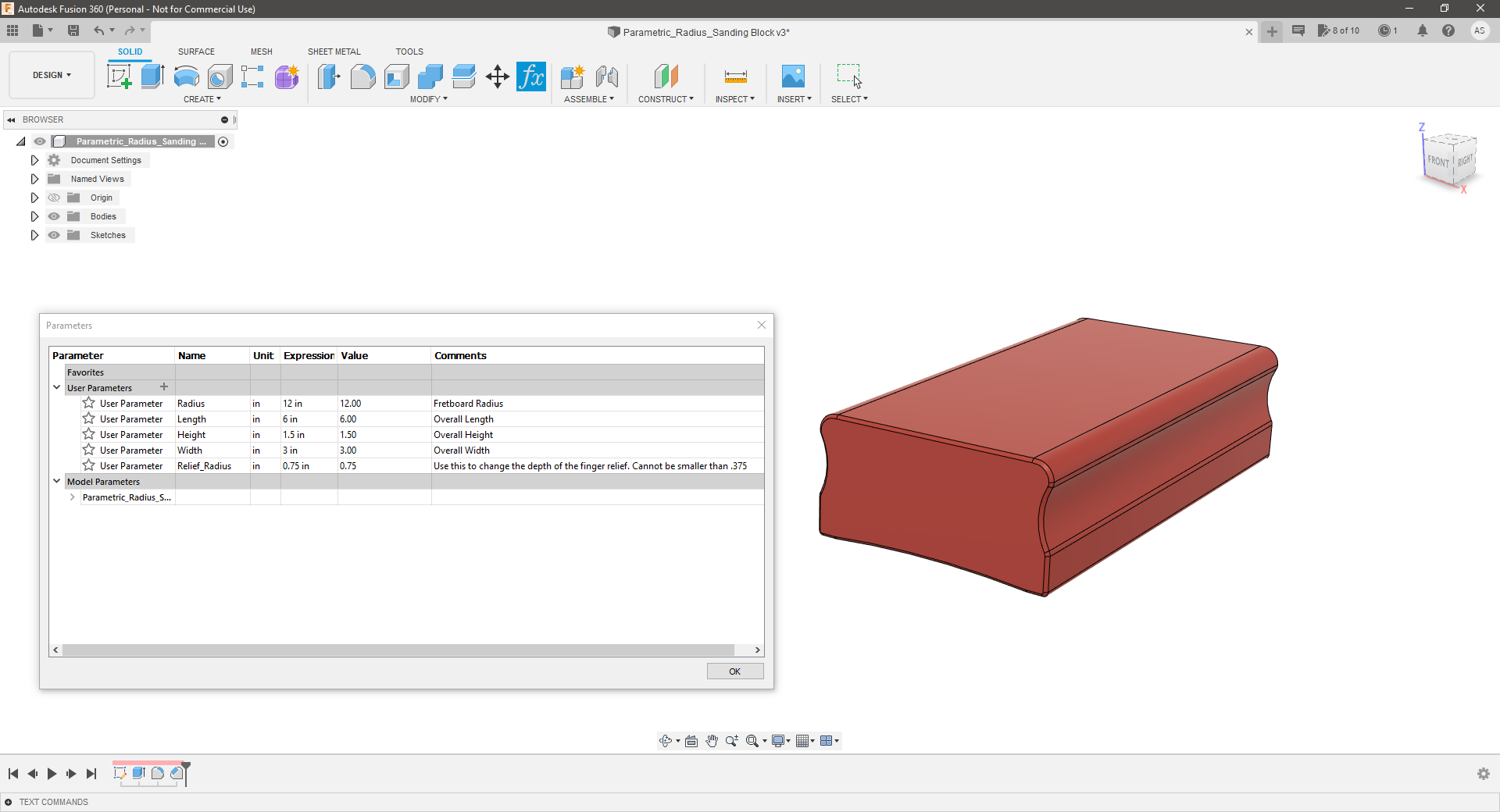The image size is (1500, 812).
Task: Select the Fillet tool in Modify
Action: click(x=362, y=77)
